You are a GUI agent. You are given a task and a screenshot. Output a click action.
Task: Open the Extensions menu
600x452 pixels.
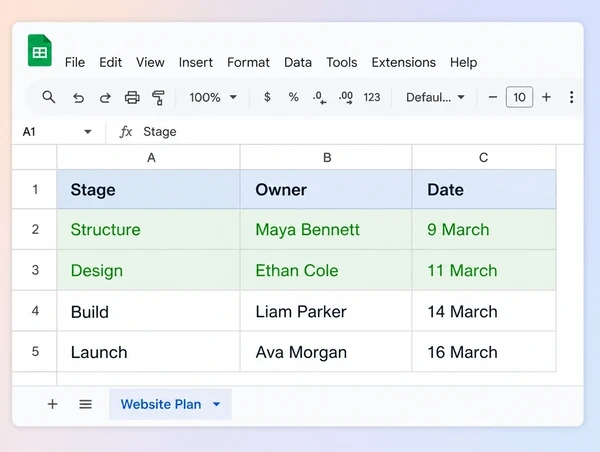[404, 62]
